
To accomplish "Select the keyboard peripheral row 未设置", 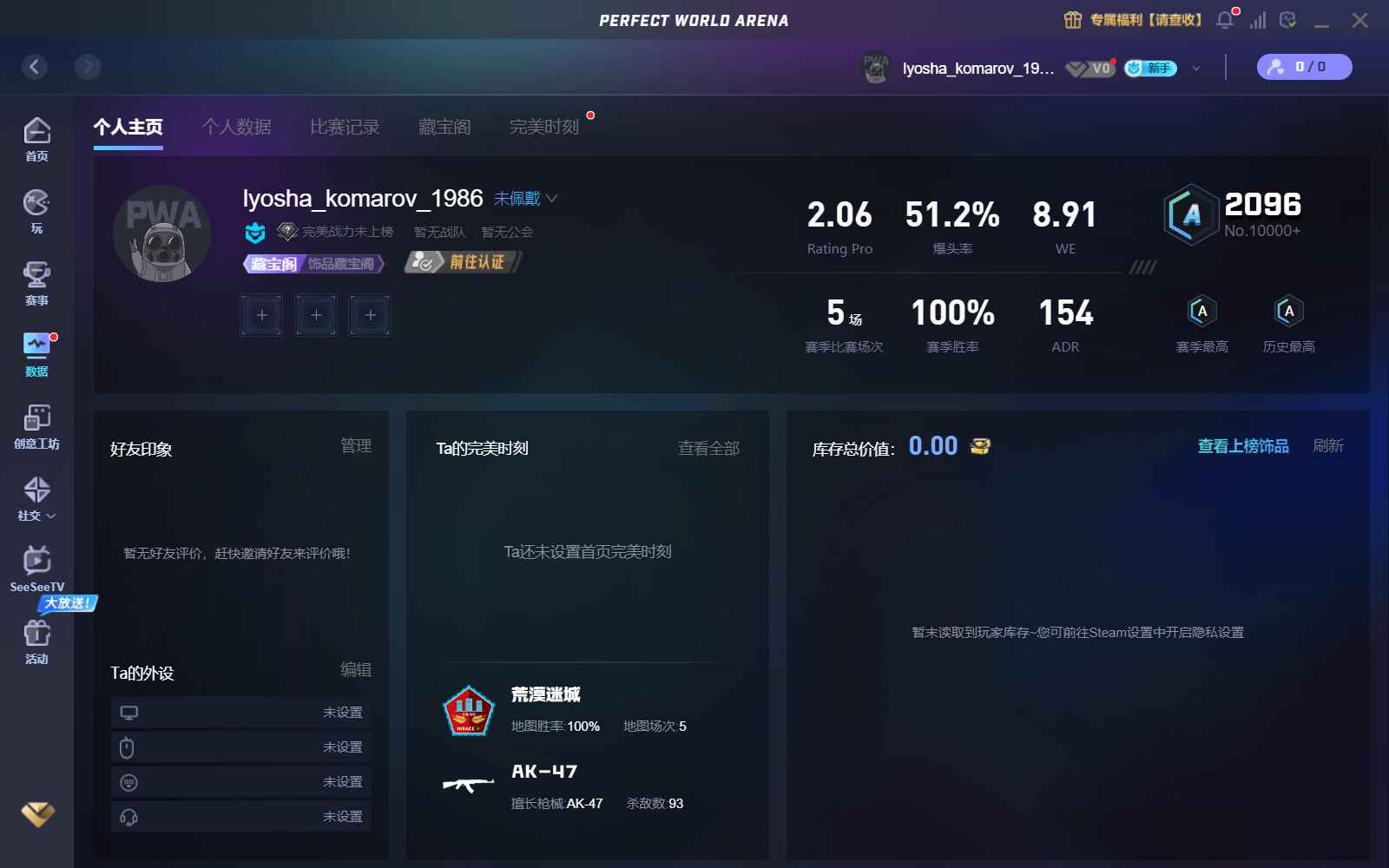I will tap(241, 782).
